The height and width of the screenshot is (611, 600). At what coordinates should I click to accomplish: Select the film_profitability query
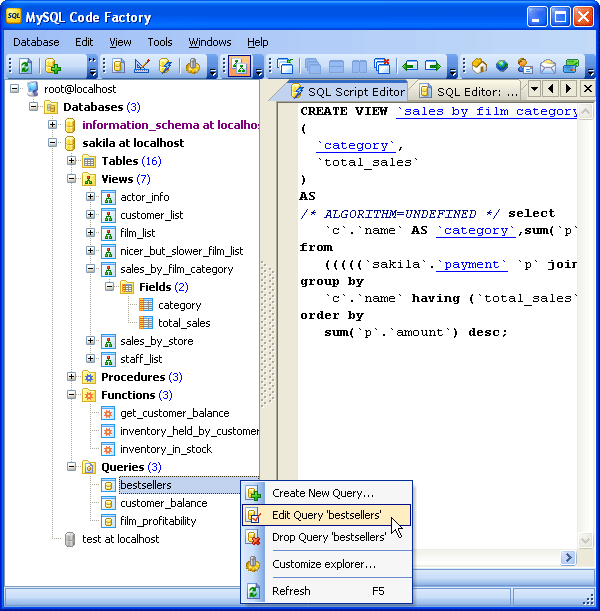158,521
